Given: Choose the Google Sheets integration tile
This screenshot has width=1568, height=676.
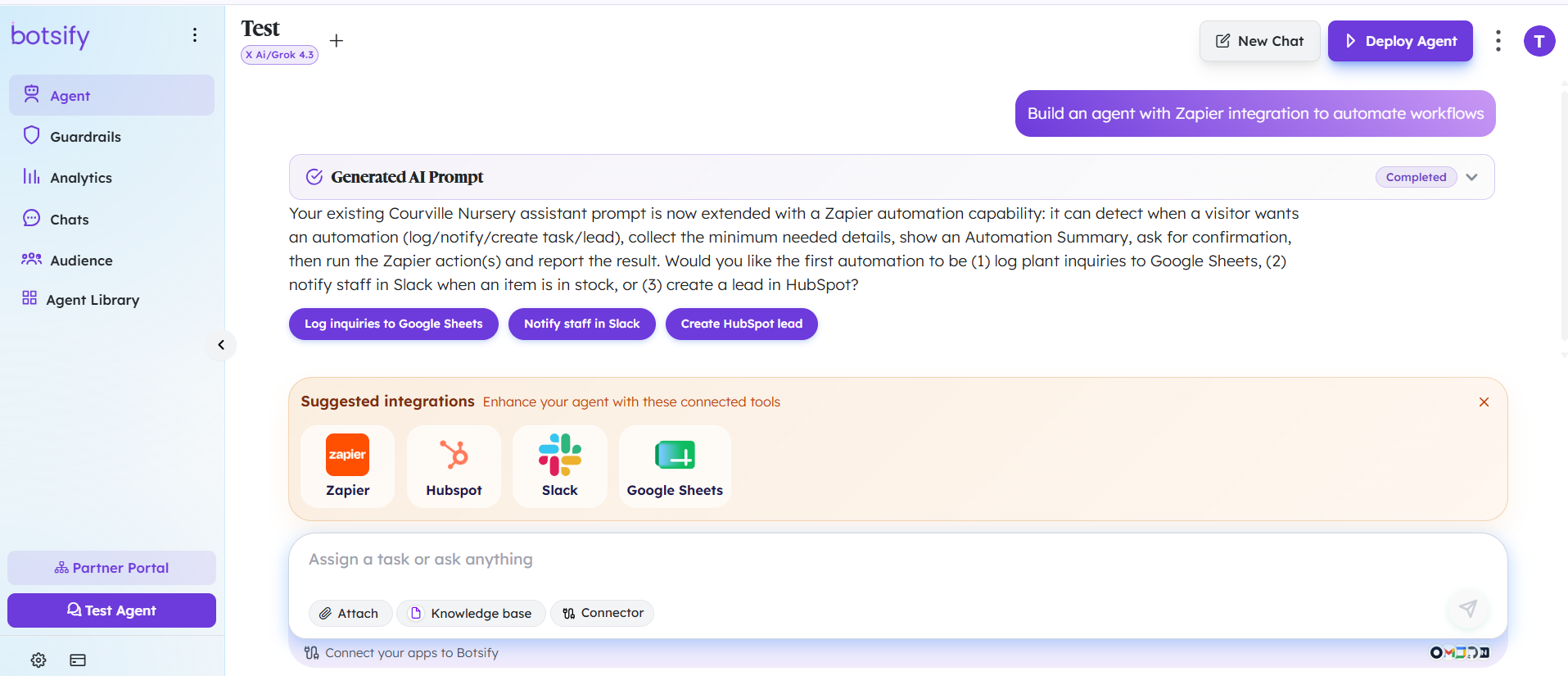Looking at the screenshot, I should (675, 466).
